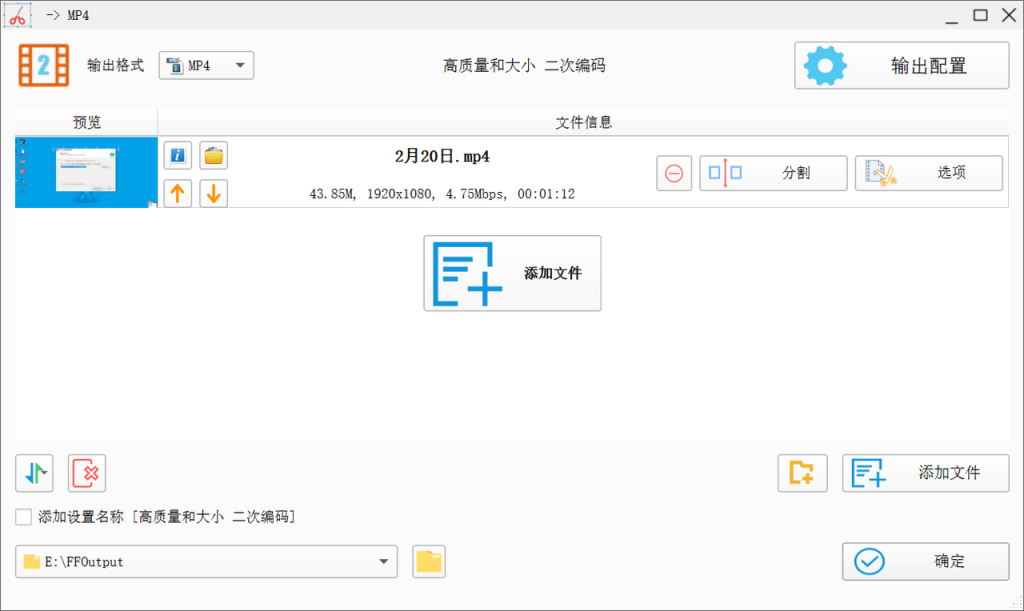Open 选项 clip options
The height and width of the screenshot is (611, 1024).
pos(929,173)
